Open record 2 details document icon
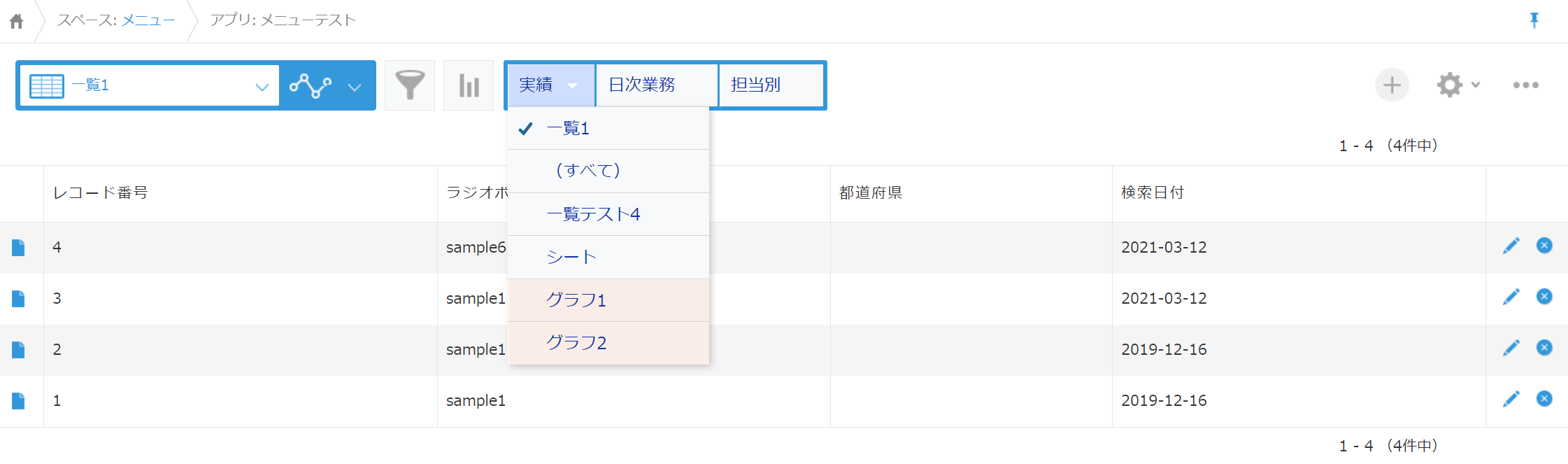This screenshot has height=464, width=1568. (18, 349)
